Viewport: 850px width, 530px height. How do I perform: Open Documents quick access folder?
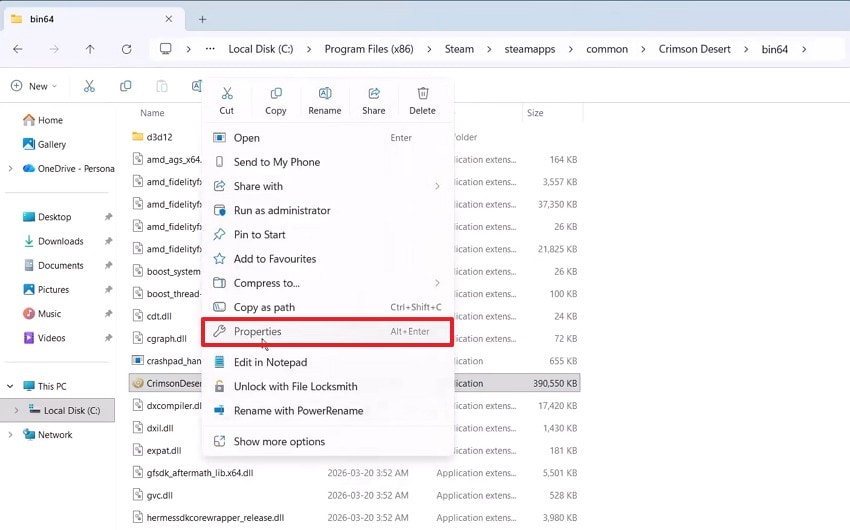click(53, 266)
